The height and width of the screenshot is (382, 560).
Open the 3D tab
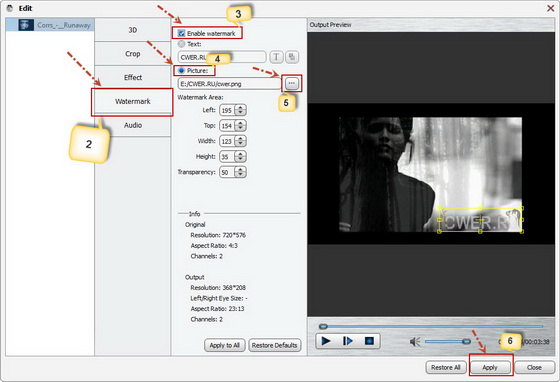tap(132, 30)
